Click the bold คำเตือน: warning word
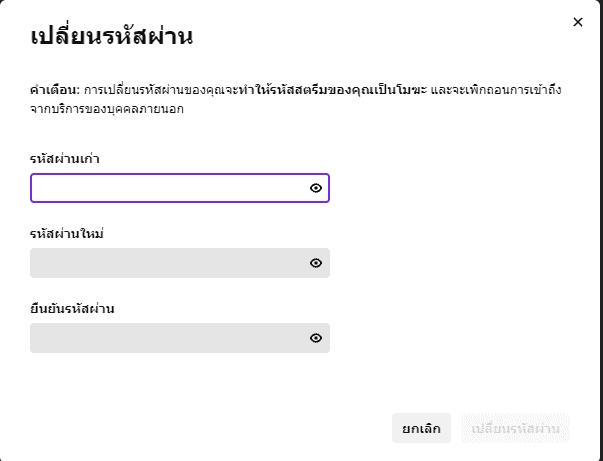 (x=55, y=90)
